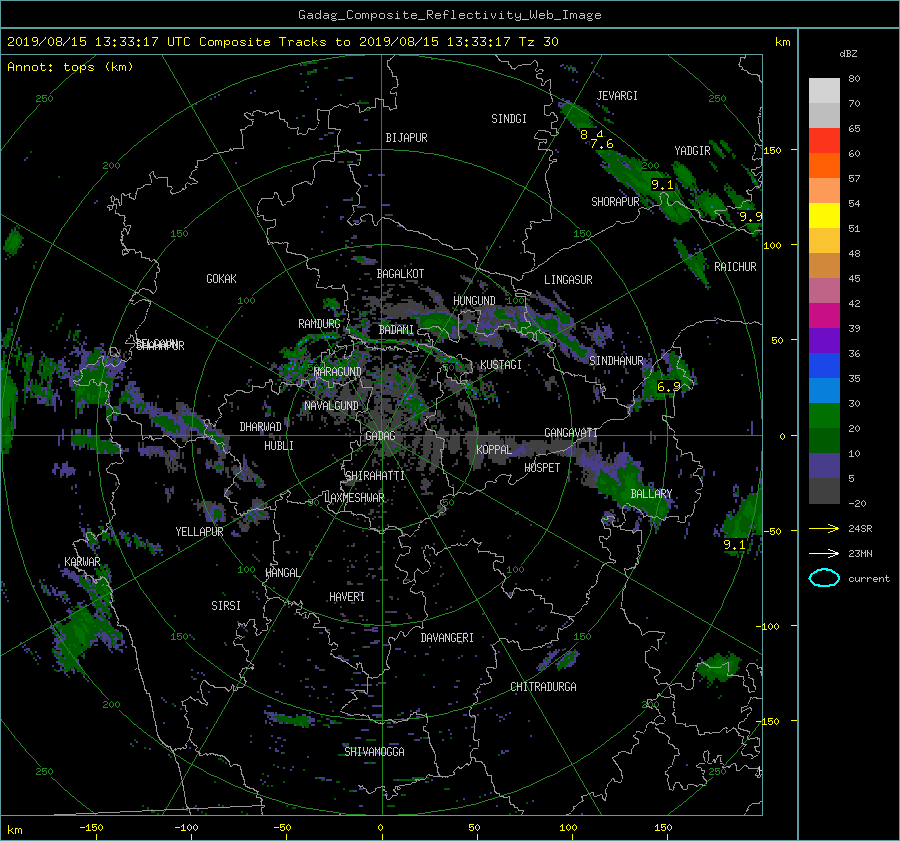The width and height of the screenshot is (900, 841).
Task: Click the CHITRADURGA city label
Action: point(544,687)
